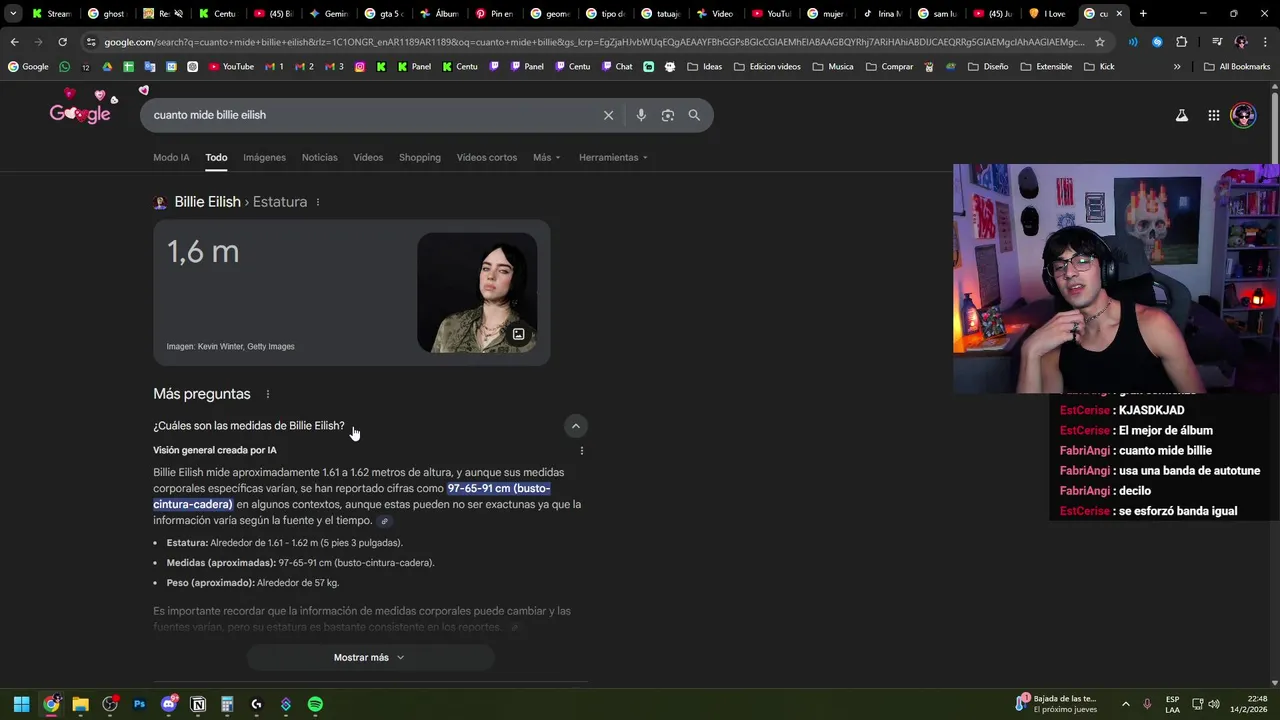Reload the page
The width and height of the screenshot is (1280, 720).
(62, 42)
